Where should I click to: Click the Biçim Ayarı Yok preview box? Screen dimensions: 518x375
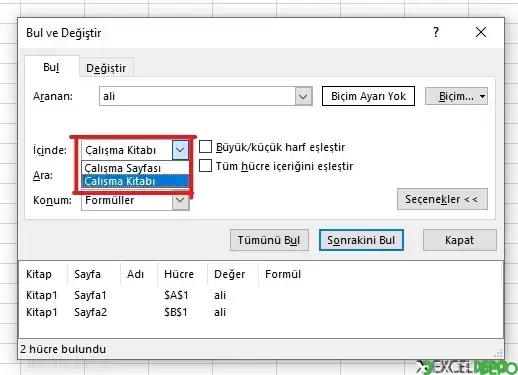[x=368, y=96]
